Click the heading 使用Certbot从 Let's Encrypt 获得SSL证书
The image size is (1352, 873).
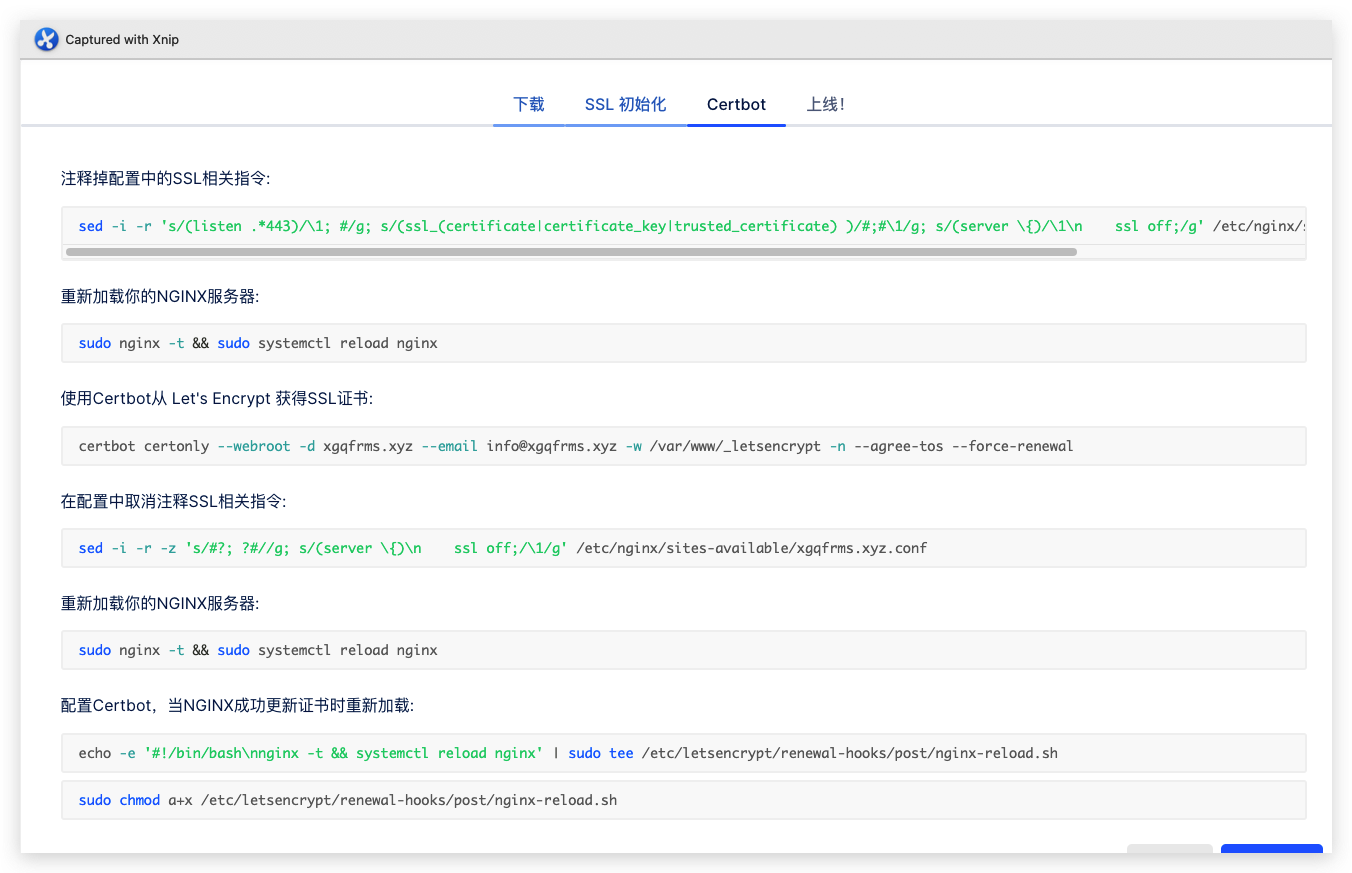217,398
